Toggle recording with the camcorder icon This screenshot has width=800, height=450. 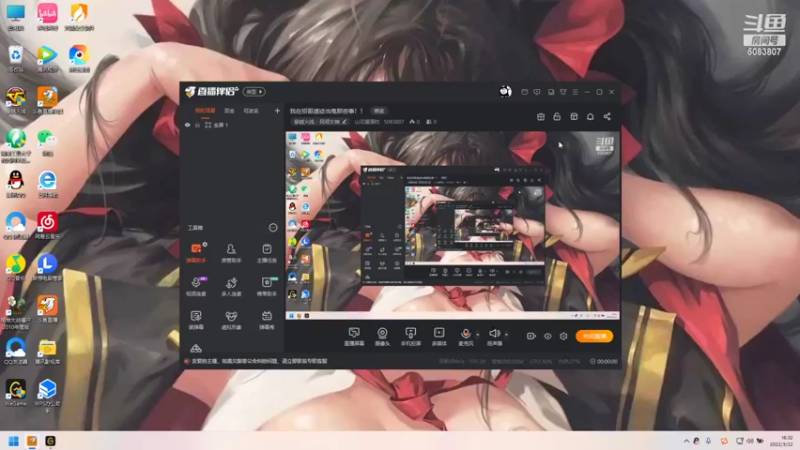531,336
